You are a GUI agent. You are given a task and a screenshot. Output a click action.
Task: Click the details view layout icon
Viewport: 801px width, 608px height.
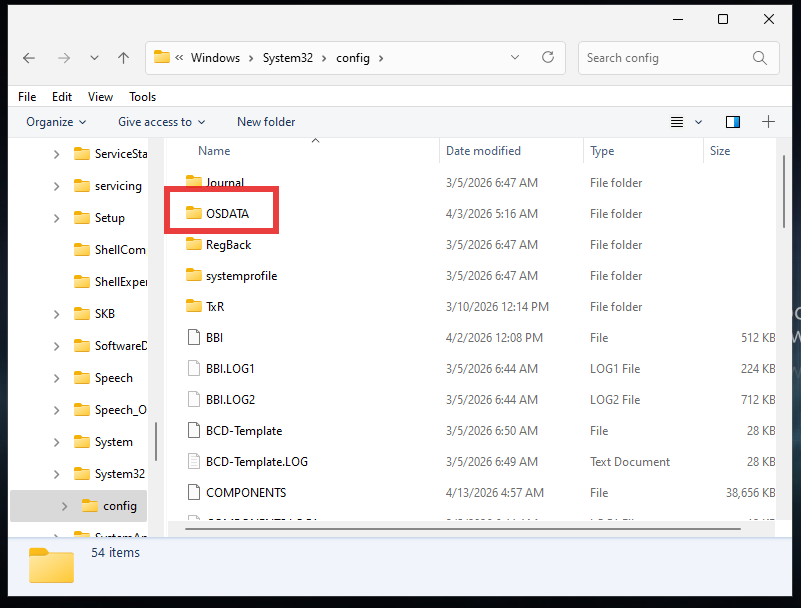(x=677, y=122)
